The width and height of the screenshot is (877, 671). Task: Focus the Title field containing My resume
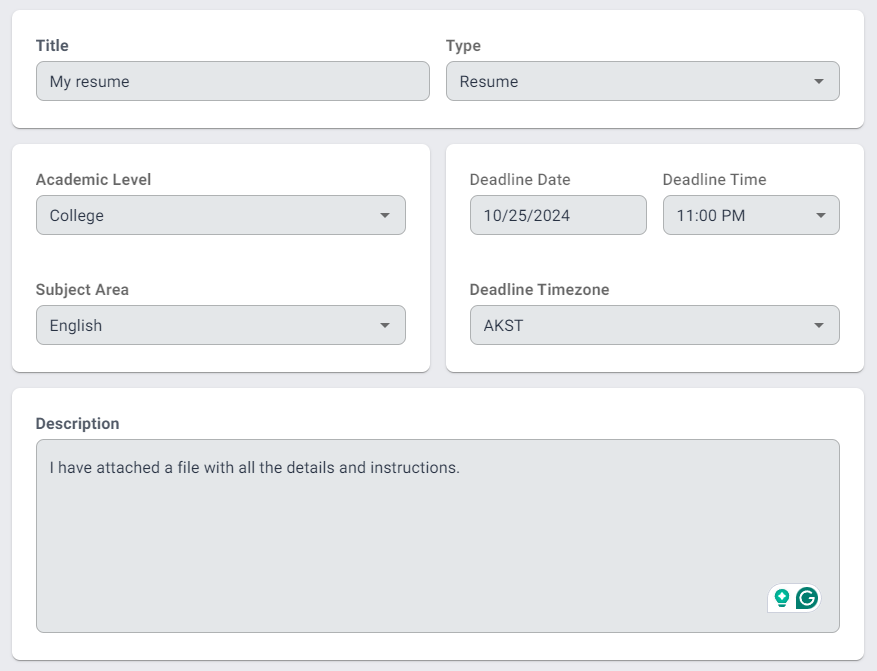pyautogui.click(x=232, y=81)
